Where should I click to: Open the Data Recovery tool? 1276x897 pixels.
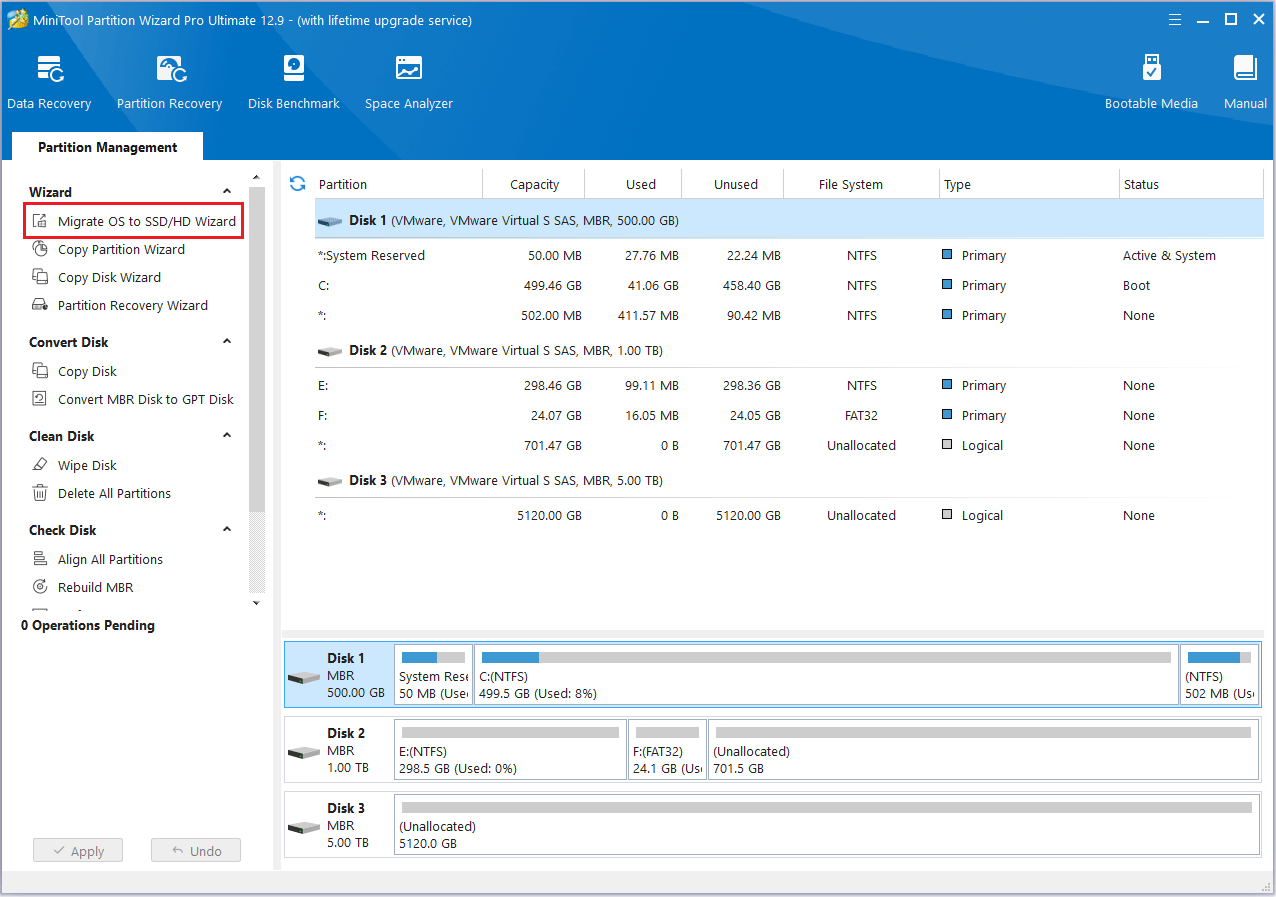click(49, 80)
